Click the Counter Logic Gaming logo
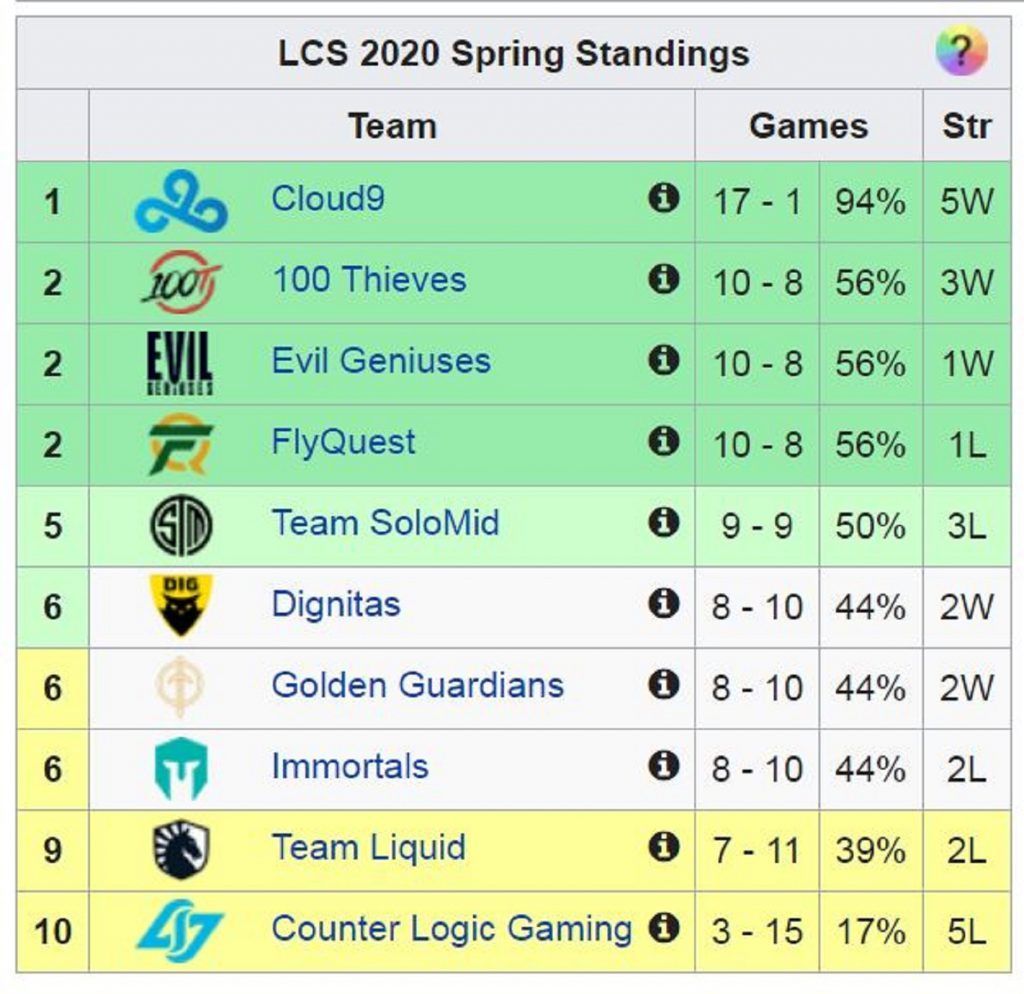The width and height of the screenshot is (1024, 994). click(181, 930)
